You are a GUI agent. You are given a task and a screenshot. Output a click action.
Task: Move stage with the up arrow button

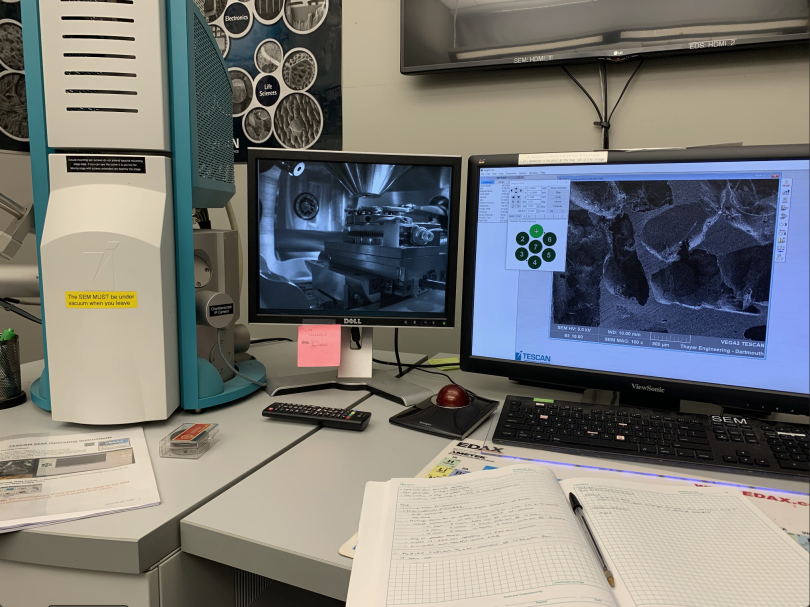click(x=516, y=189)
